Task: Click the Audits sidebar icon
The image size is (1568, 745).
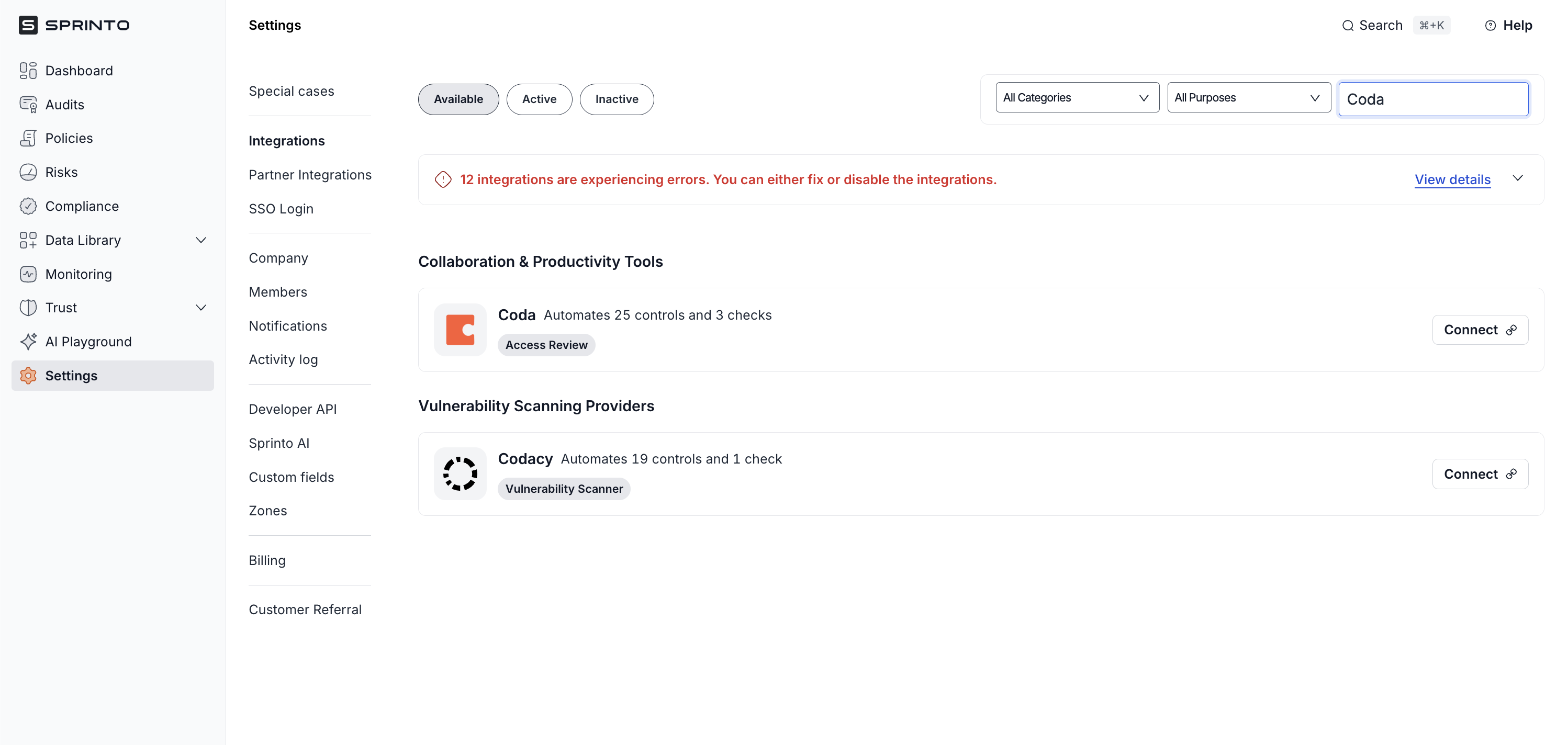Action: [28, 105]
